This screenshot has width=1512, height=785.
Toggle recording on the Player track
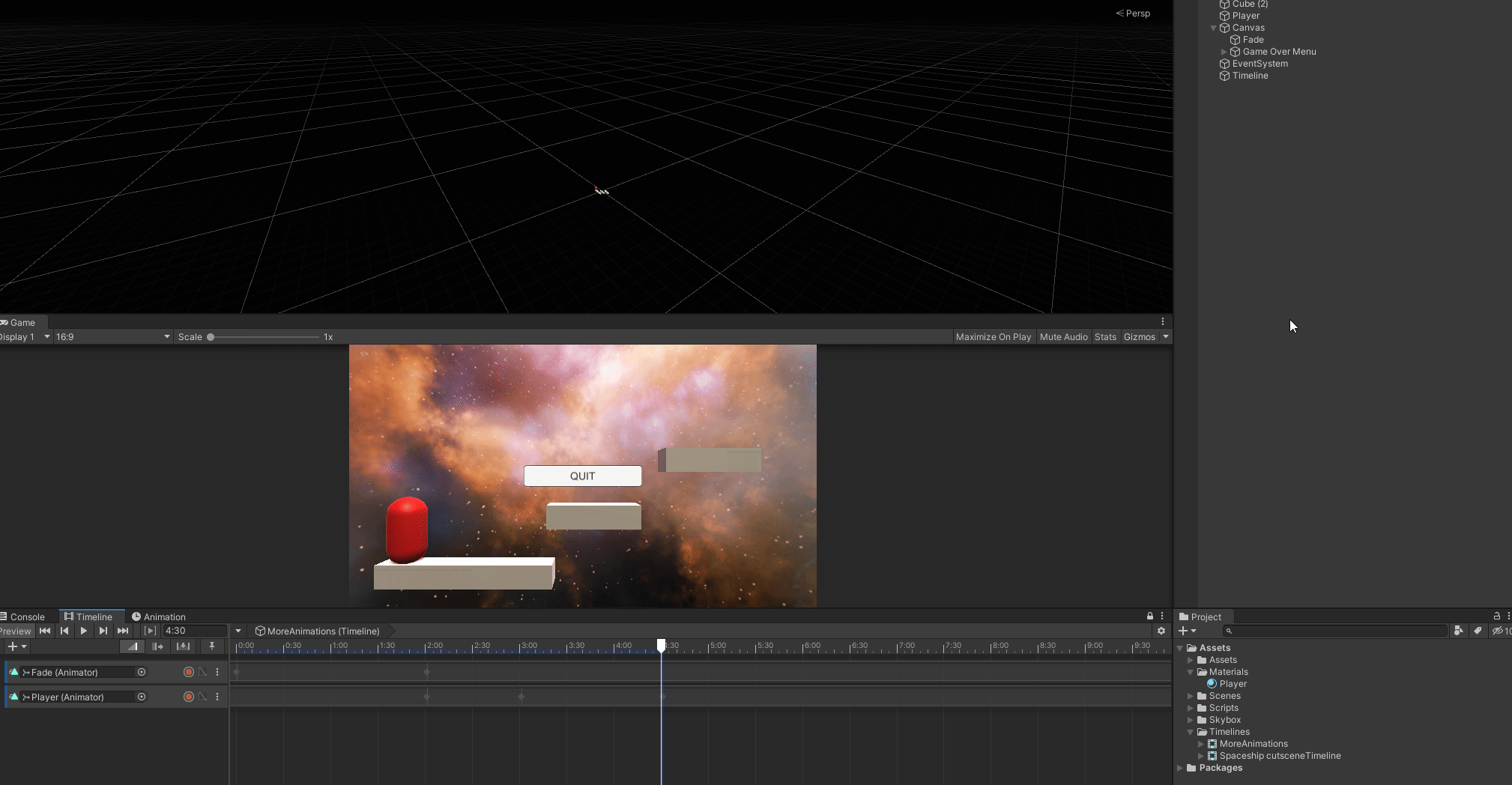189,697
